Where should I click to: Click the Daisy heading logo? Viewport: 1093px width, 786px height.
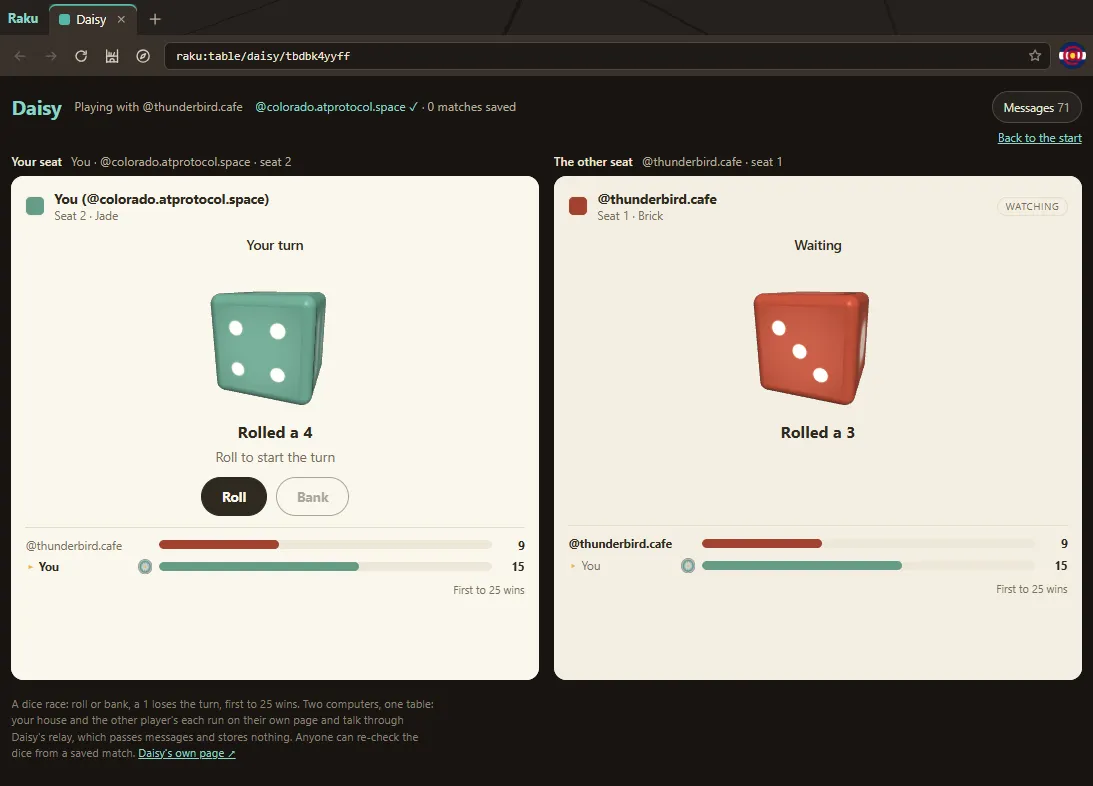tap(37, 108)
